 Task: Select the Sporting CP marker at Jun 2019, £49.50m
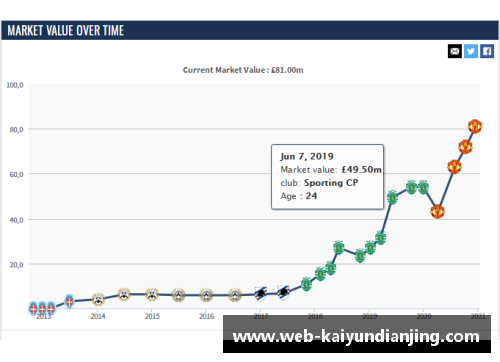[x=392, y=198]
